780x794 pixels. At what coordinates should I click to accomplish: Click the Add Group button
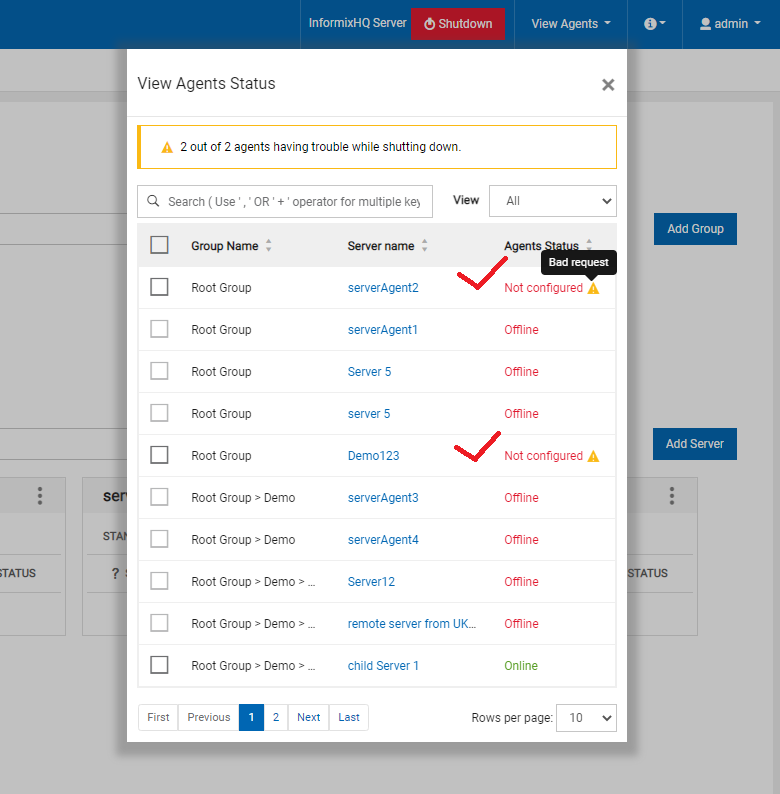coord(695,229)
